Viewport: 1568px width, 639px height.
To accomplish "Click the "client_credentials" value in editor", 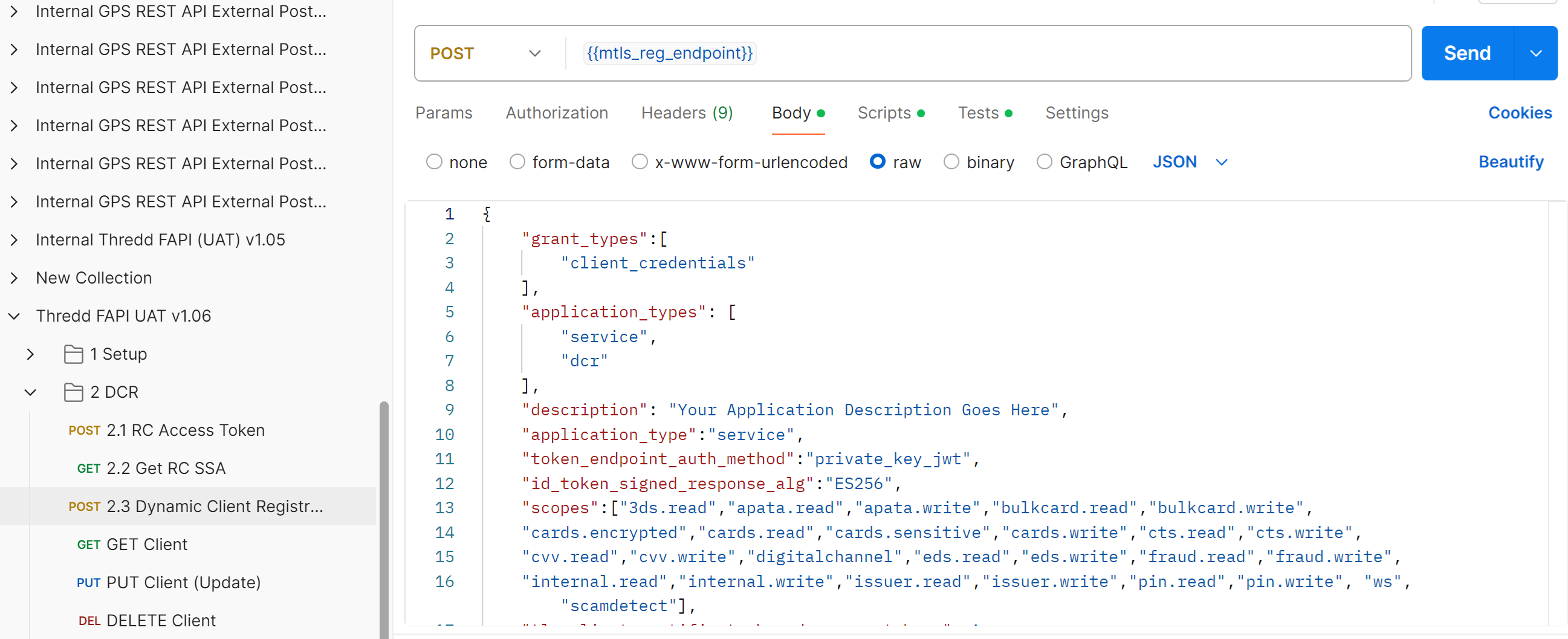I will pos(658,263).
